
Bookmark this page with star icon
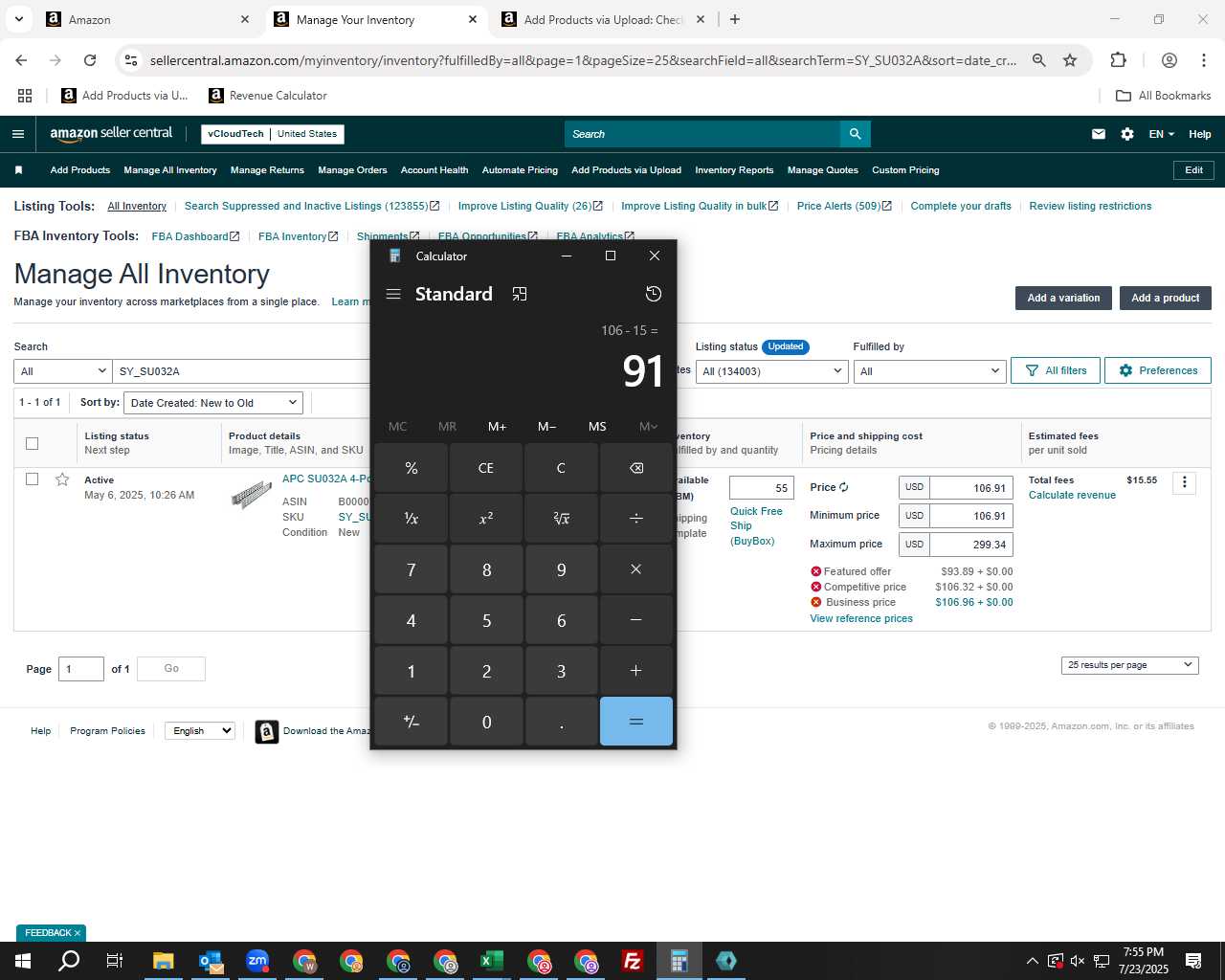1070,60
